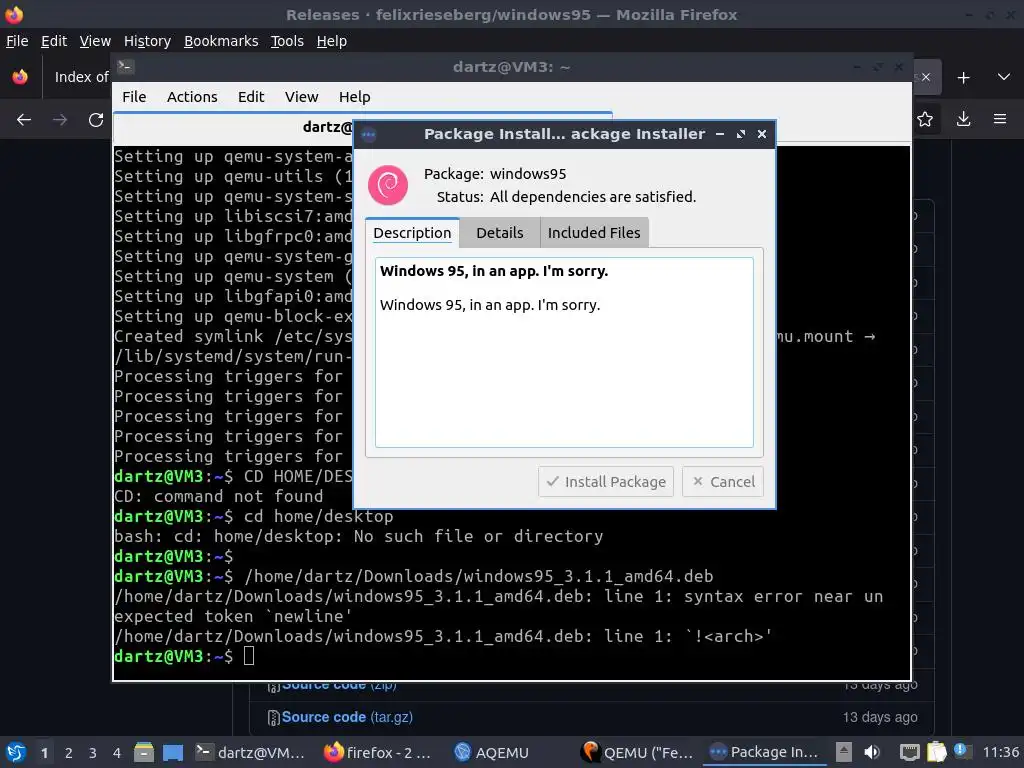Open the clipboard manager tray icon
The height and width of the screenshot is (768, 1024).
(936, 752)
